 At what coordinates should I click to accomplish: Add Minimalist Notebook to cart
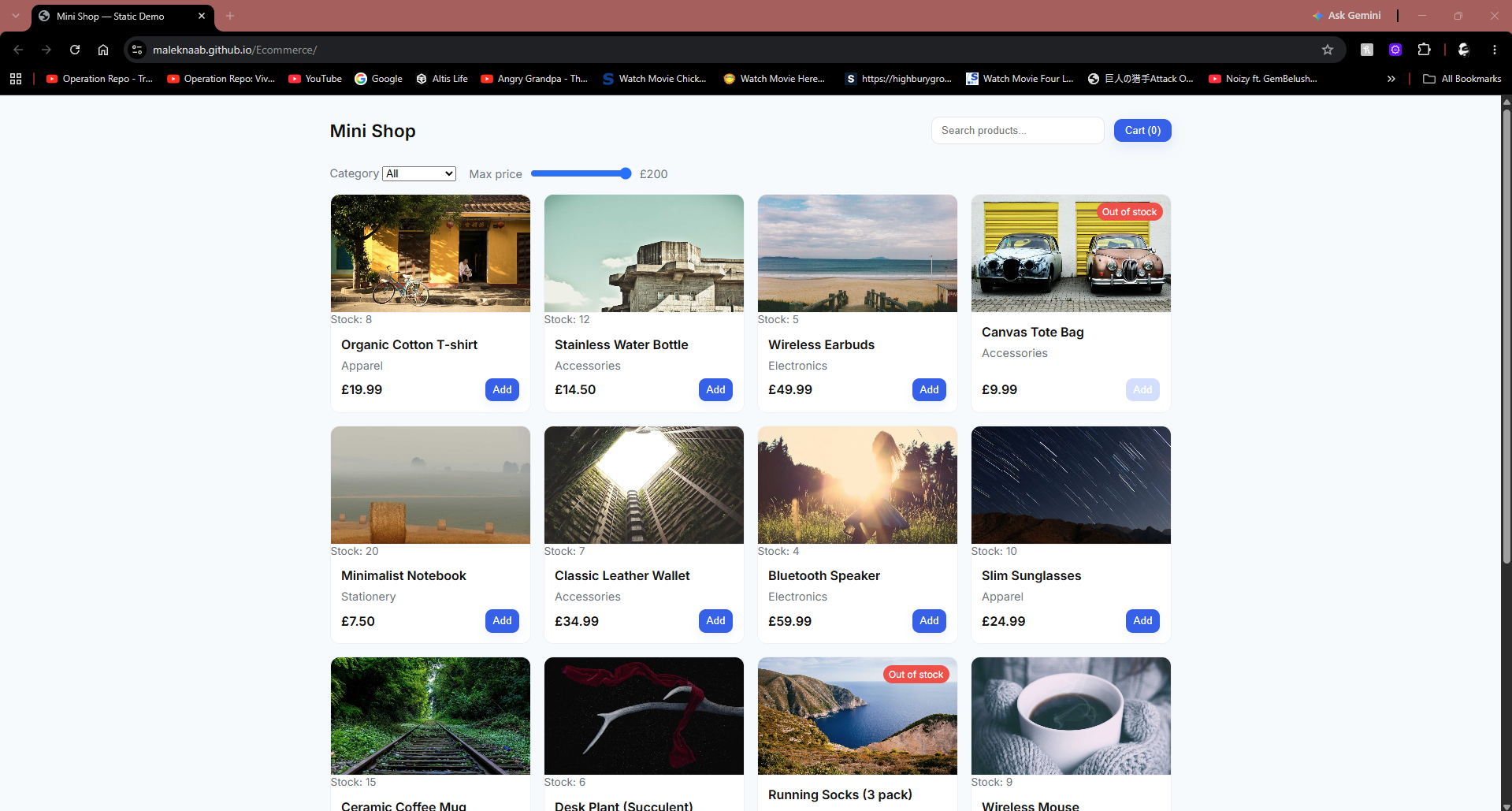502,621
